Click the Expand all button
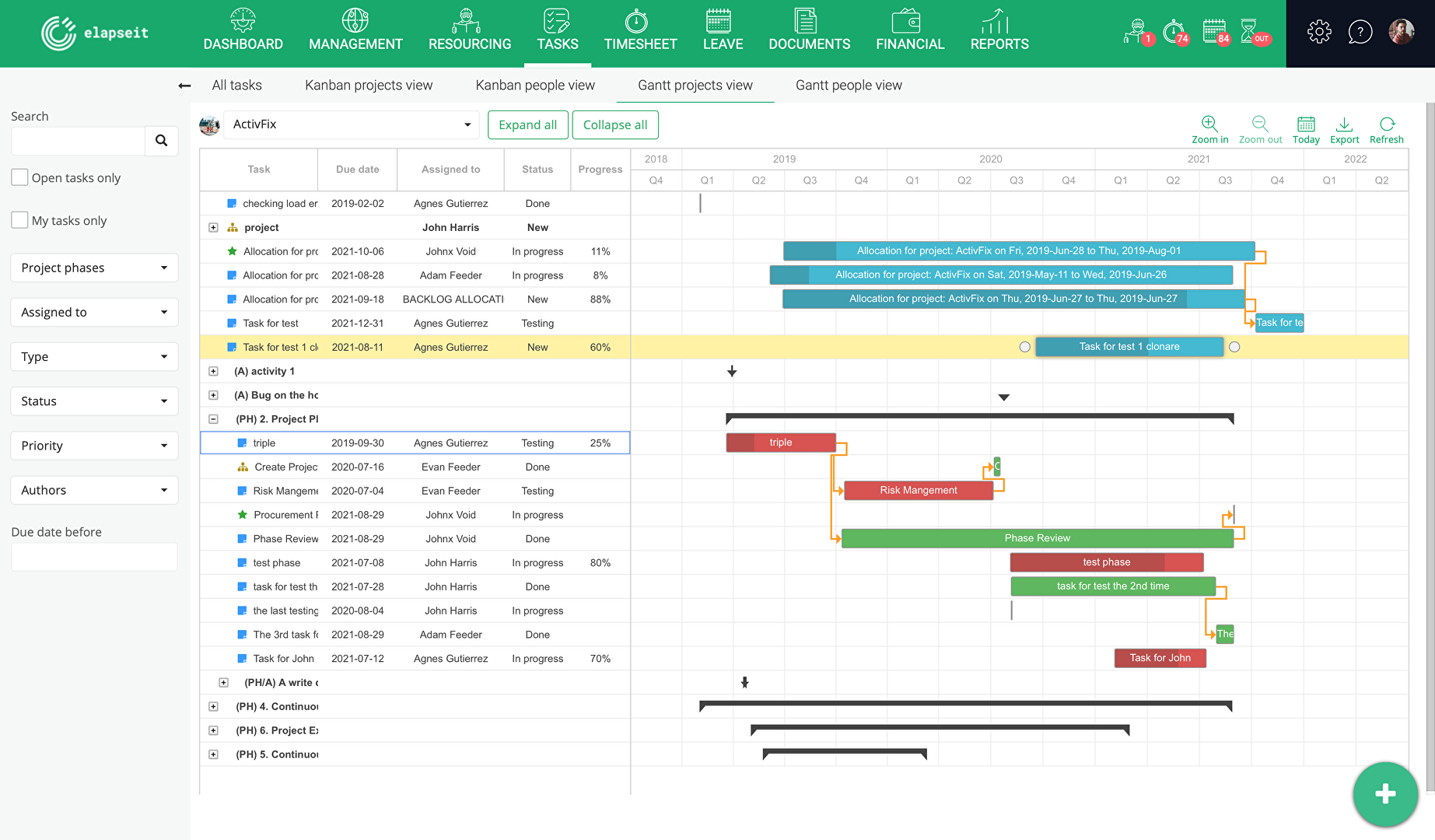 coord(527,125)
